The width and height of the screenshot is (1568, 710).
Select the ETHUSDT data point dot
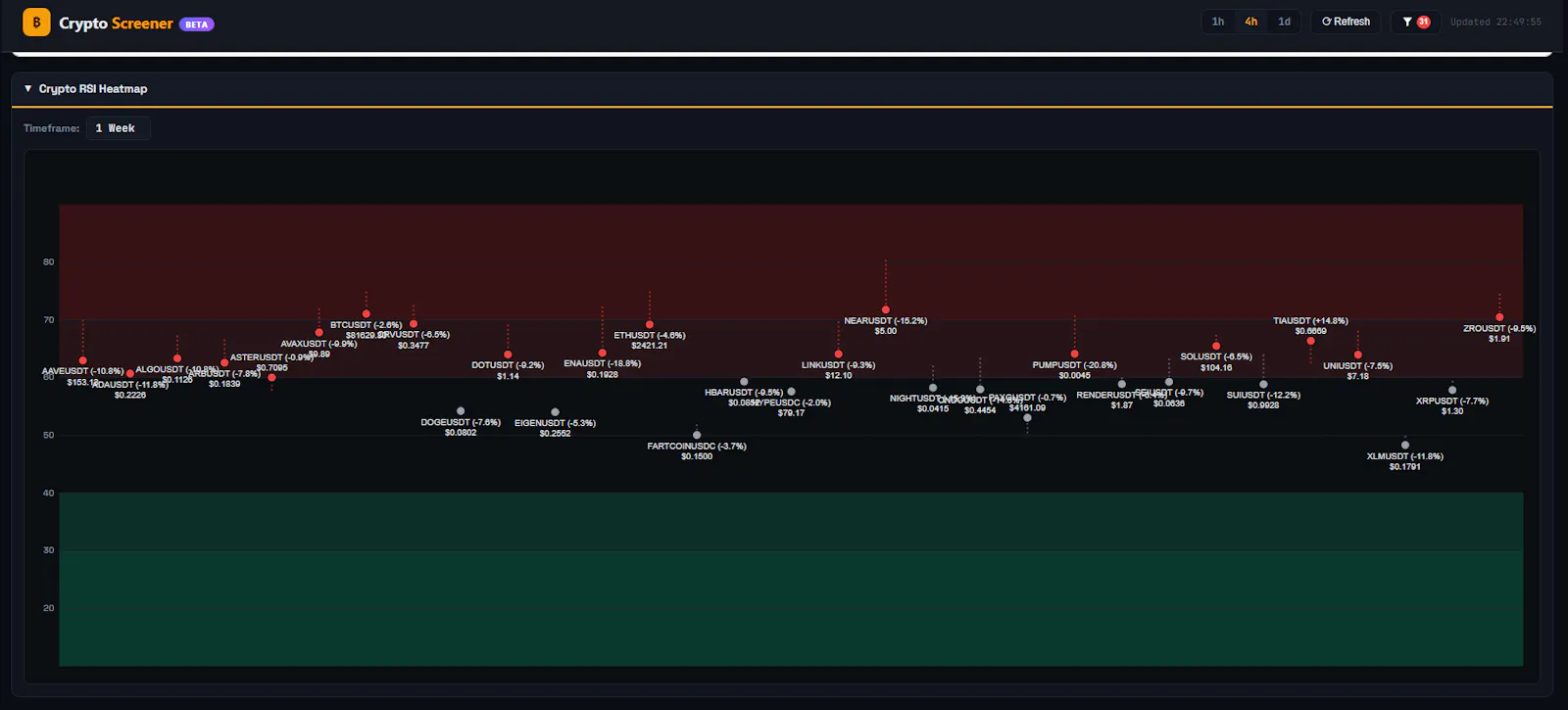click(650, 324)
